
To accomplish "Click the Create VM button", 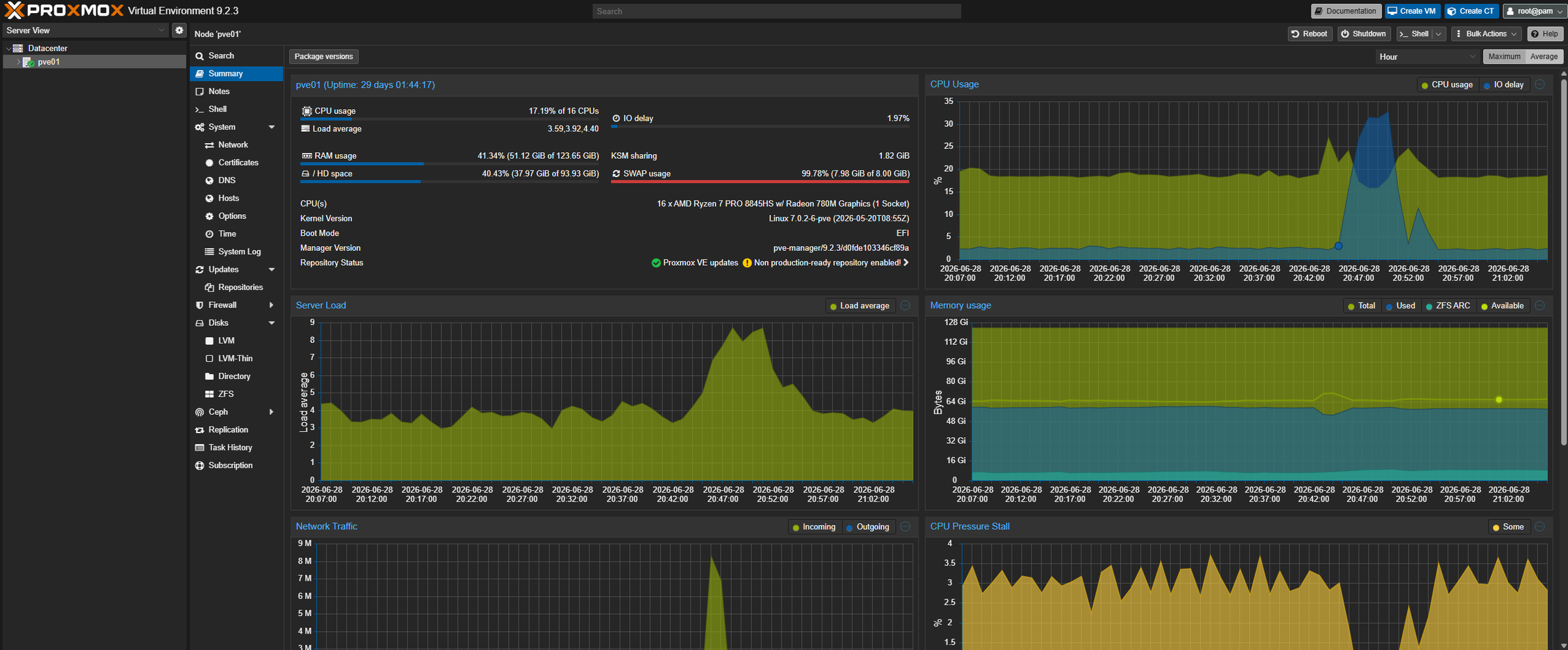I will coord(1412,11).
